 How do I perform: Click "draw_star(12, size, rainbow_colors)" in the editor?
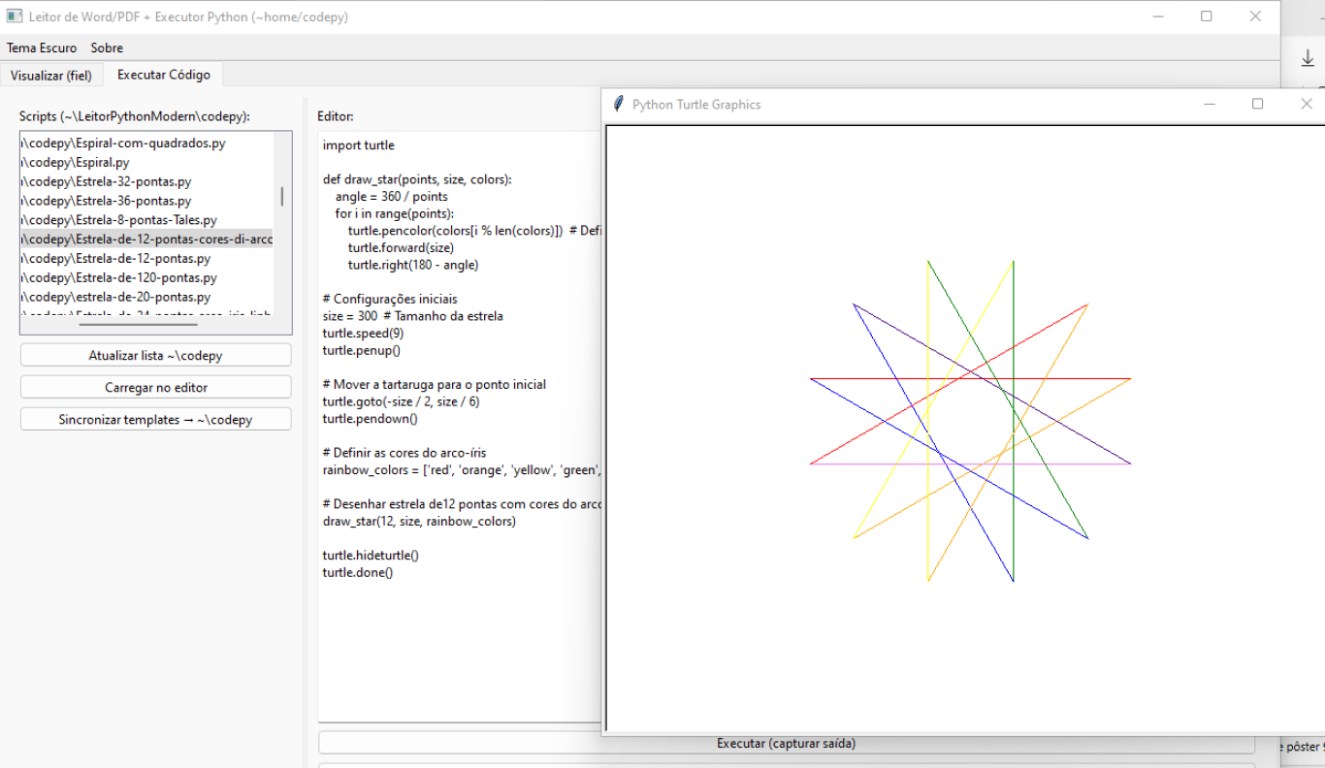click(419, 521)
